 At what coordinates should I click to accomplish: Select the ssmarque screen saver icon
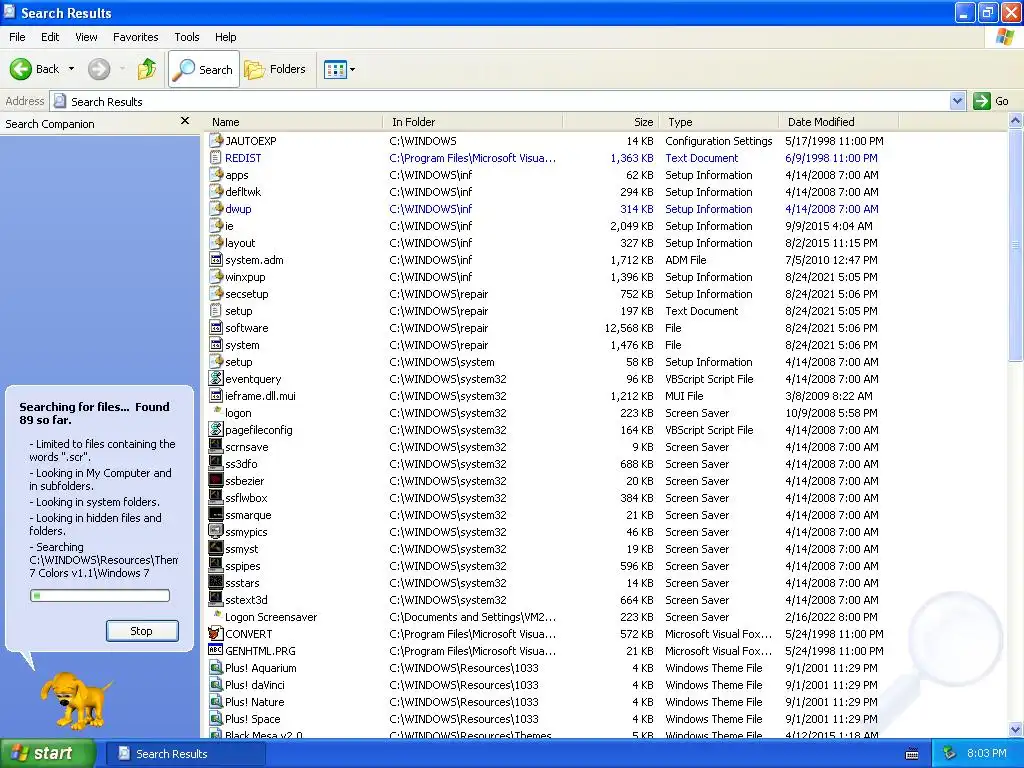coord(216,514)
